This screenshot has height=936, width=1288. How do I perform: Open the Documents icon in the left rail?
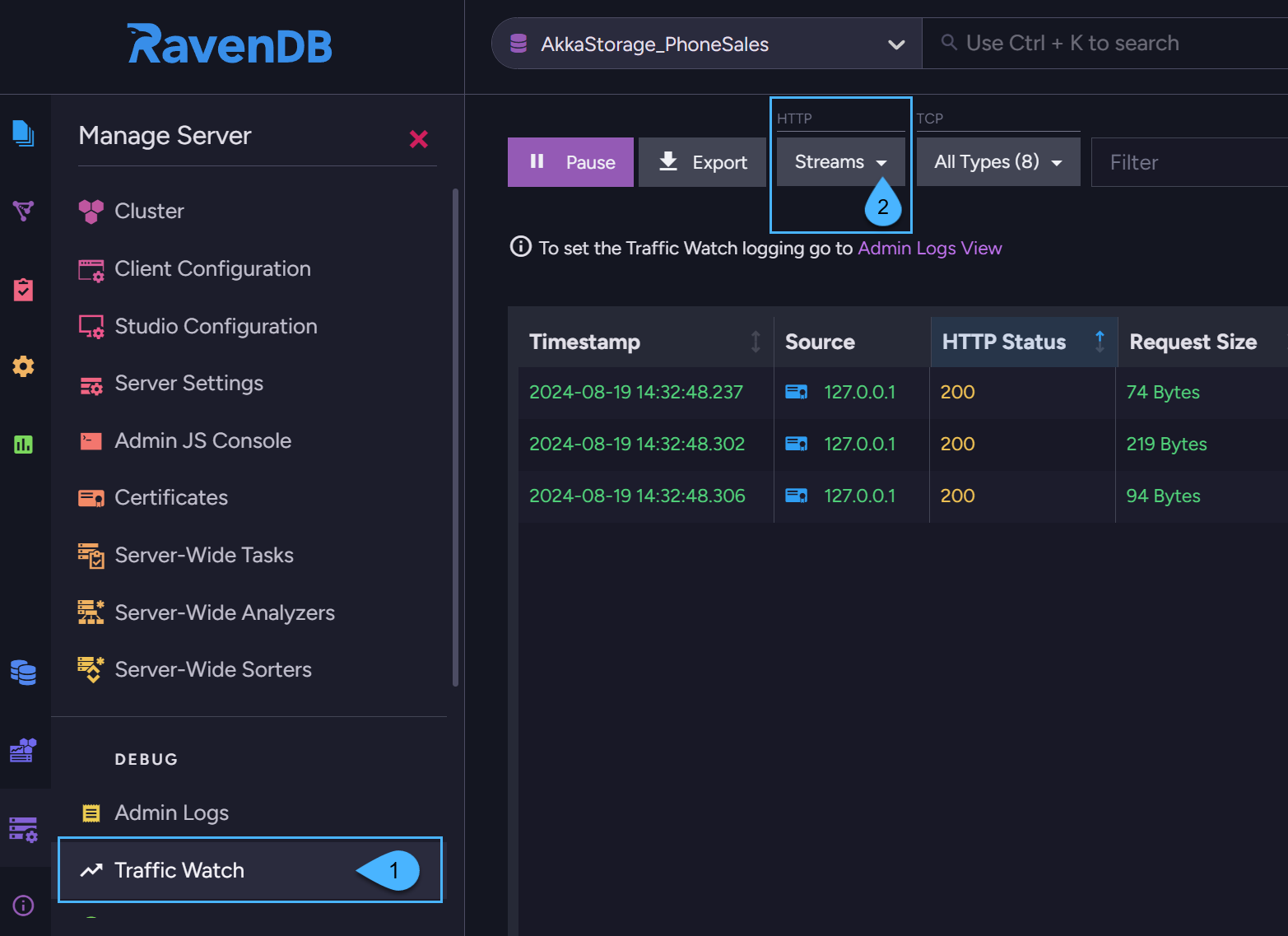tap(23, 133)
